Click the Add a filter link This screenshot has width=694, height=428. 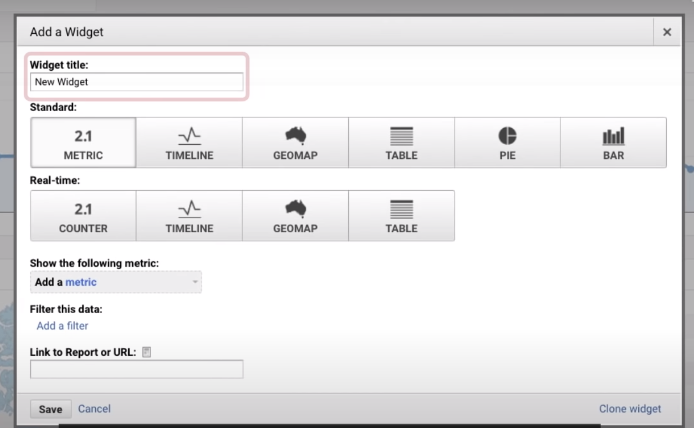(x=62, y=326)
